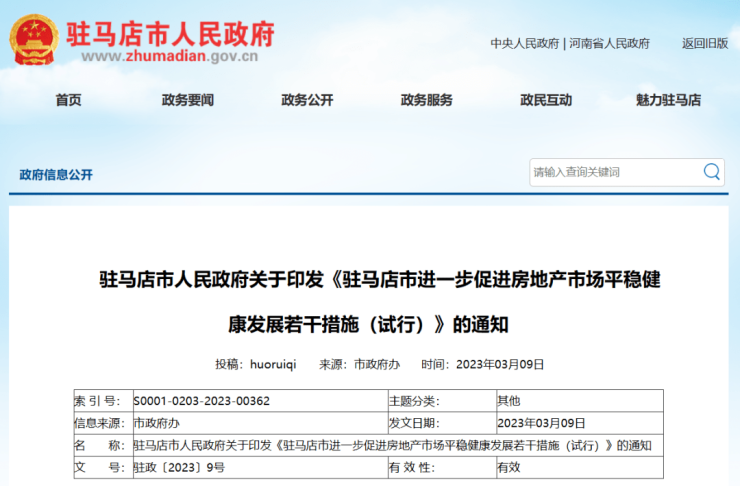This screenshot has height=486, width=740.
Task: Click document number 驻政〔2023〕9号
Action: point(179,467)
